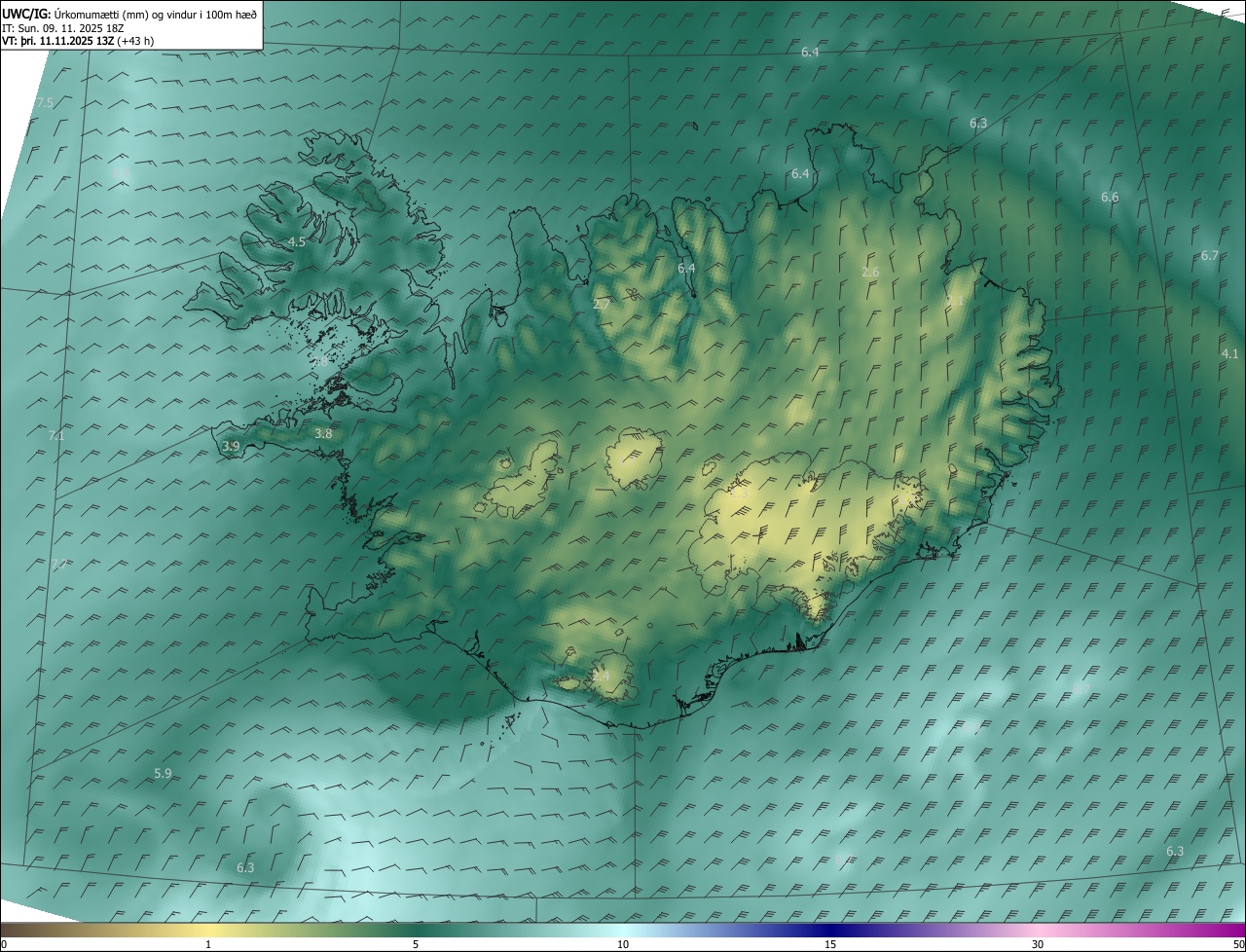
Task: Click the colorbar tick label 5
Action: point(416,944)
